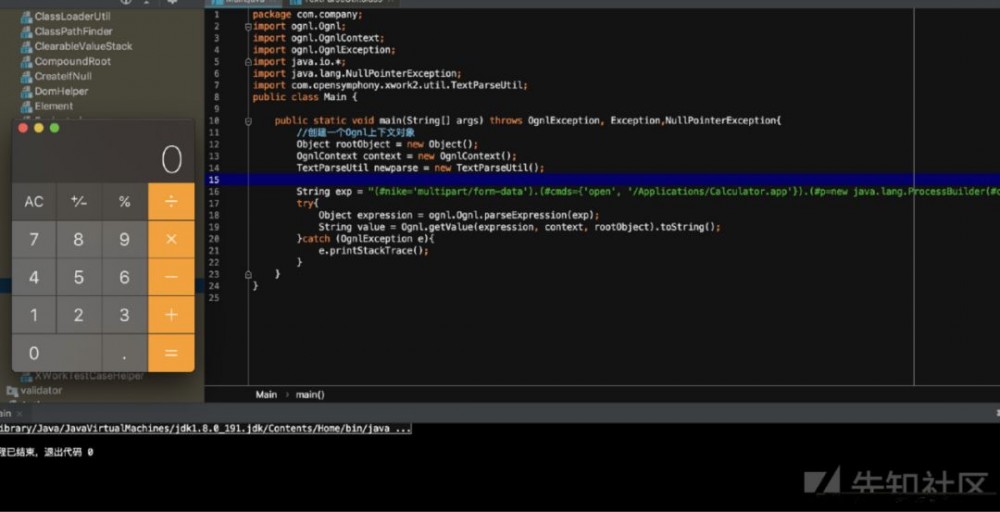This screenshot has width=1000, height=512.
Task: Click the Main breadcrumb below the editor
Action: click(x=266, y=395)
